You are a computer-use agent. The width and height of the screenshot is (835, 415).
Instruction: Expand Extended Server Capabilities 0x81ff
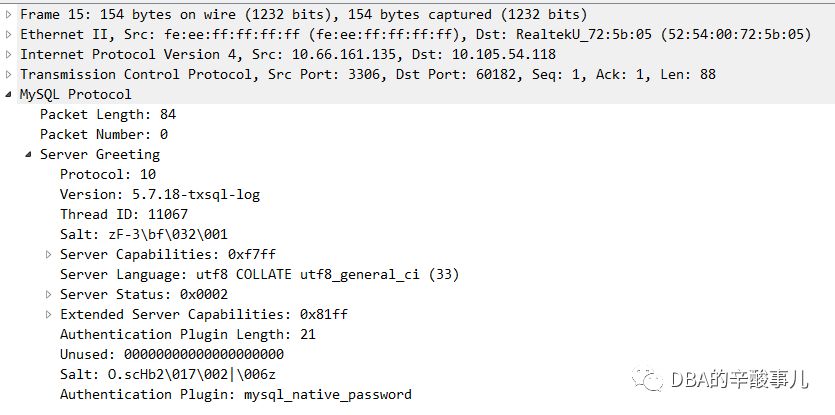pos(49,314)
